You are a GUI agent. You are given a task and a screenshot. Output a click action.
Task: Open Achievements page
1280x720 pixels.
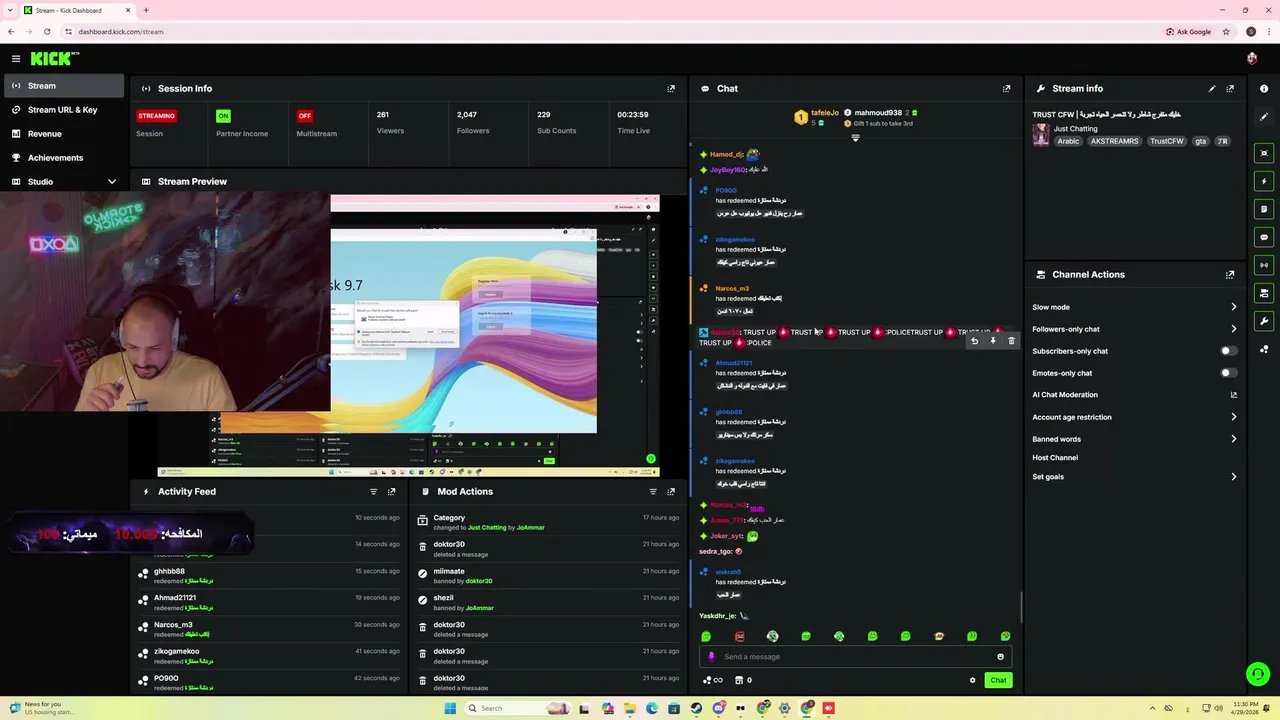click(63, 158)
